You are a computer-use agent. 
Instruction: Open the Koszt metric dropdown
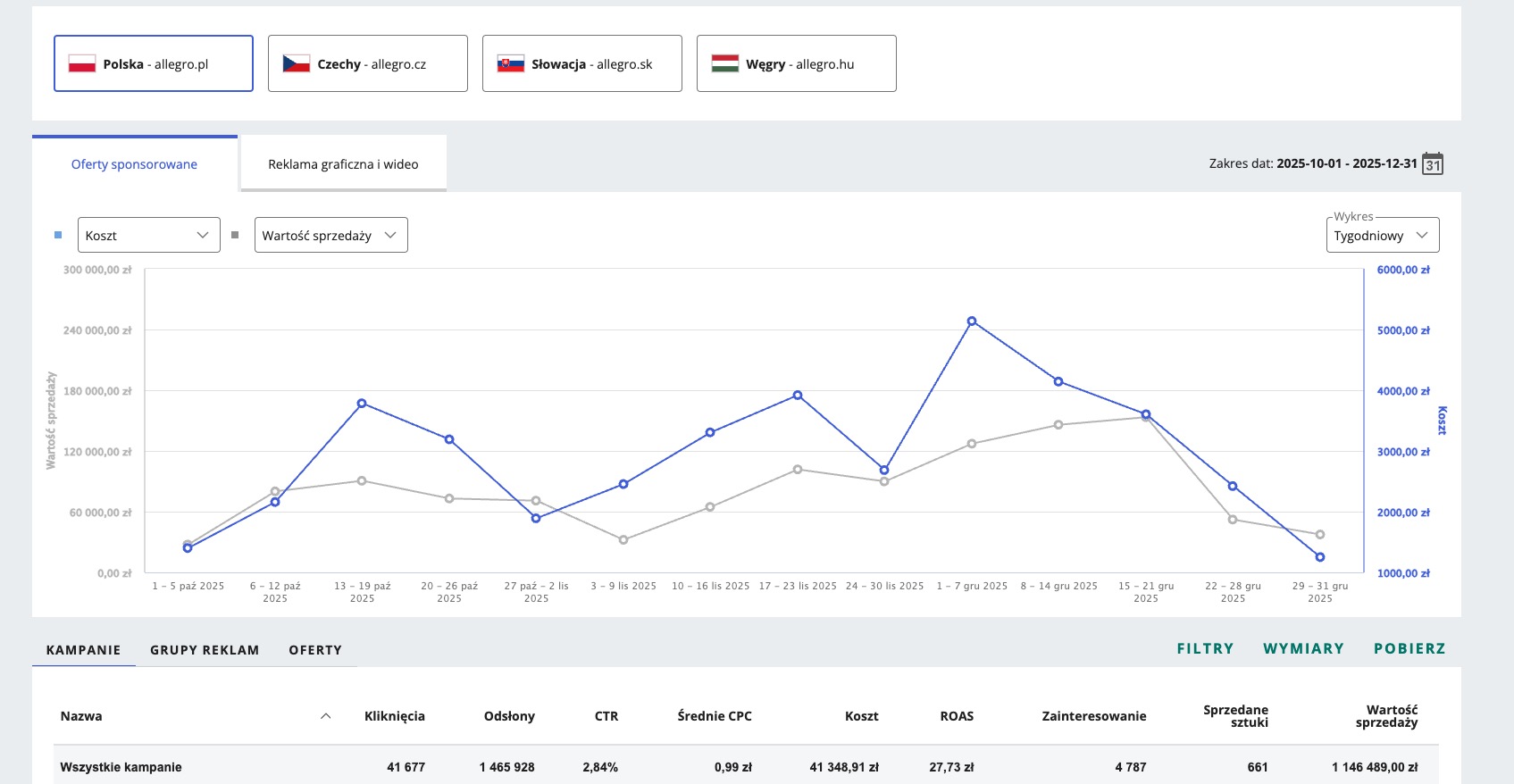pos(148,235)
